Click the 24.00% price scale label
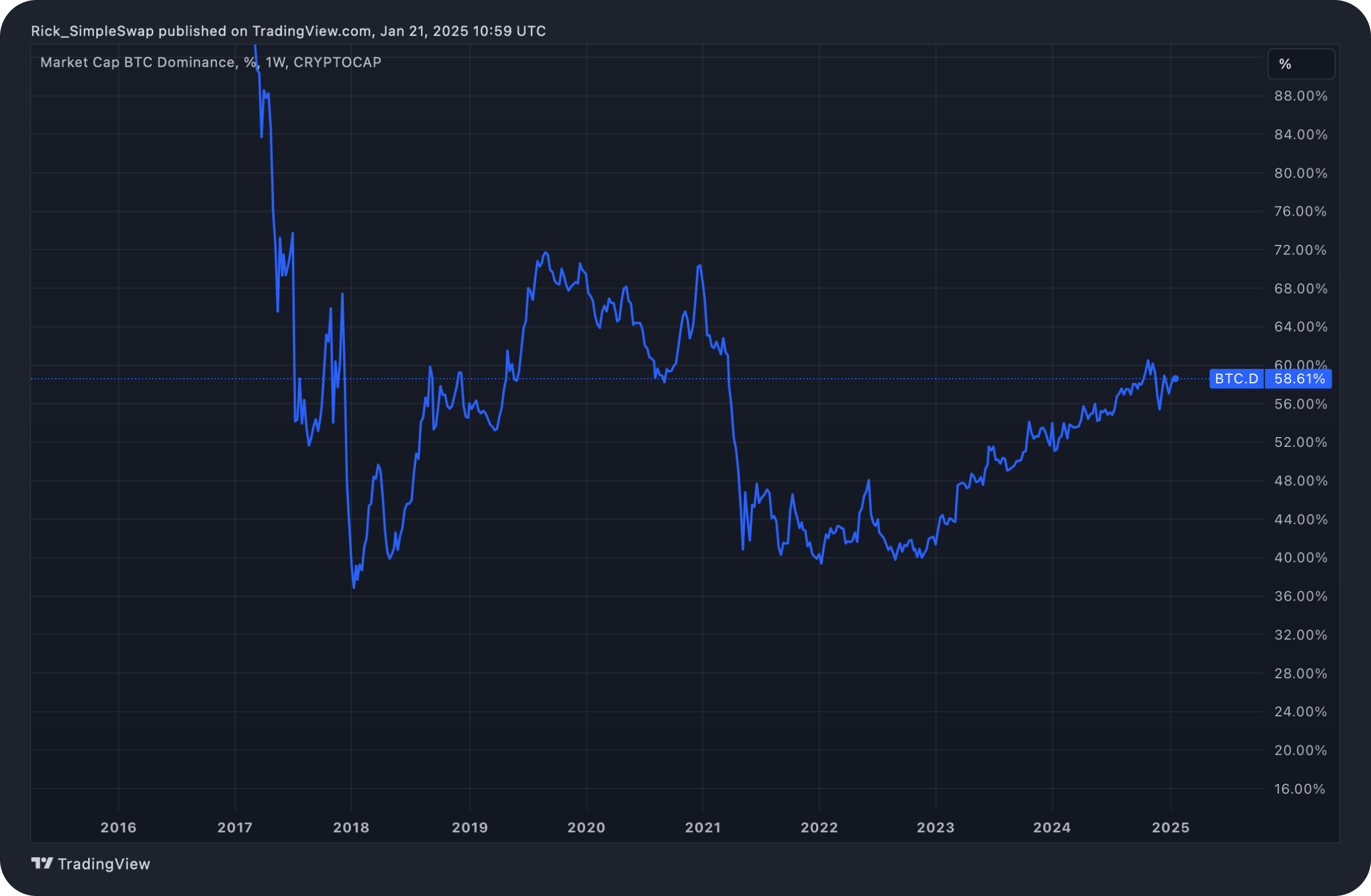 click(x=1301, y=712)
